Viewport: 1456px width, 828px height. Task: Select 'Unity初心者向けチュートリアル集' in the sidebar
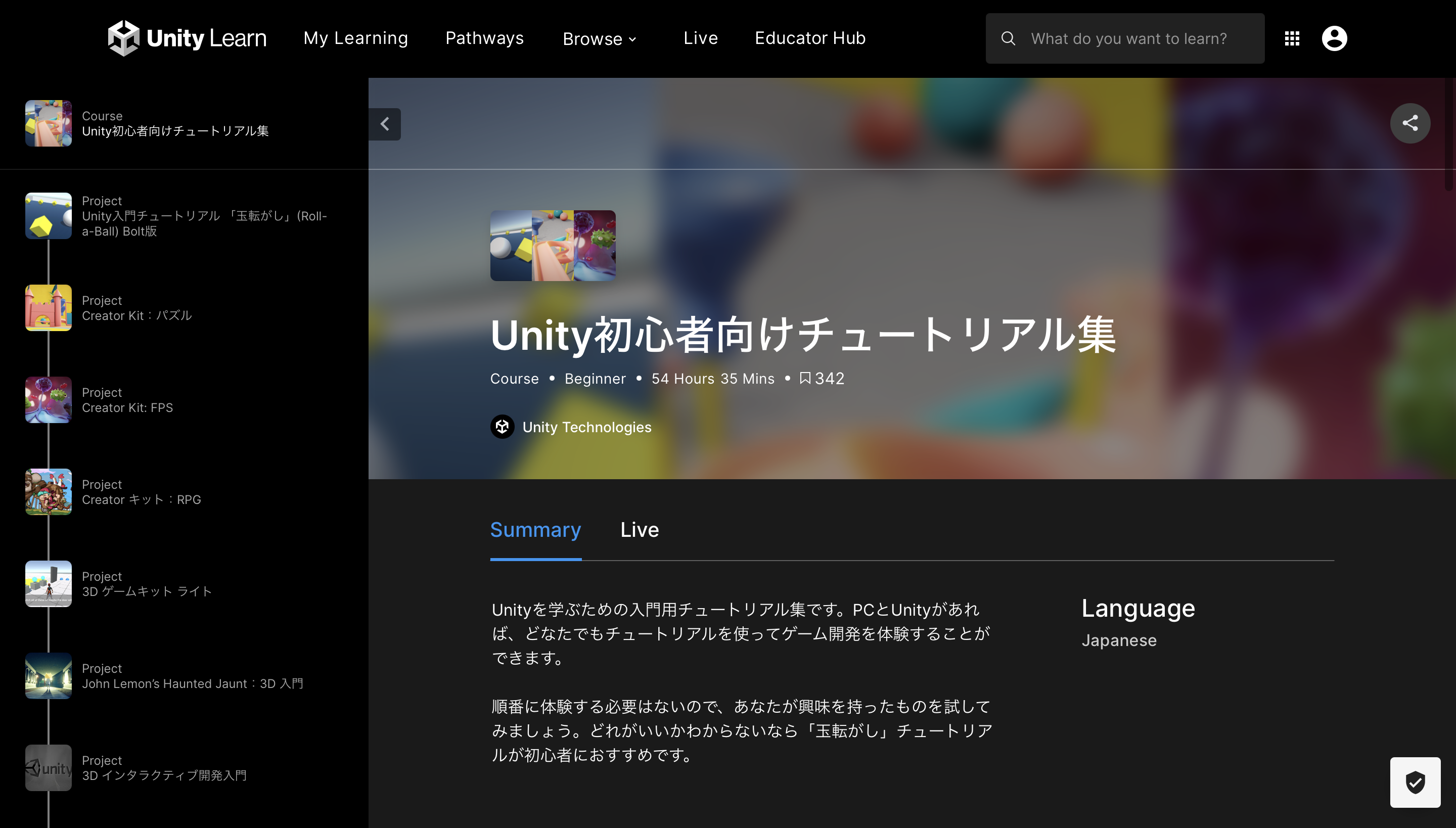point(175,131)
